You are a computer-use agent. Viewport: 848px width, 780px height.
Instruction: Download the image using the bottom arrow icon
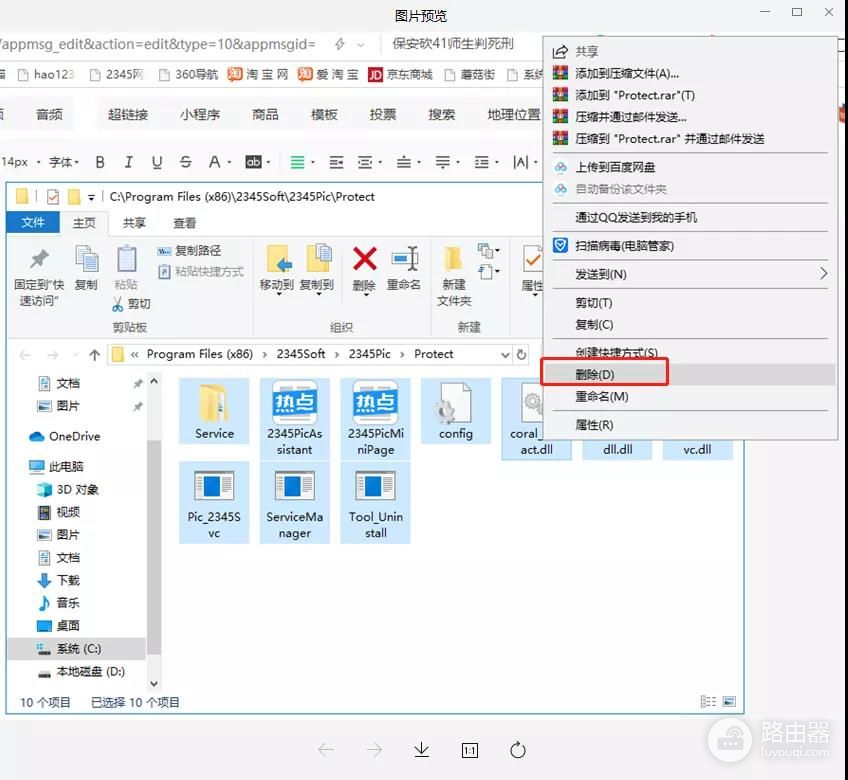point(421,750)
